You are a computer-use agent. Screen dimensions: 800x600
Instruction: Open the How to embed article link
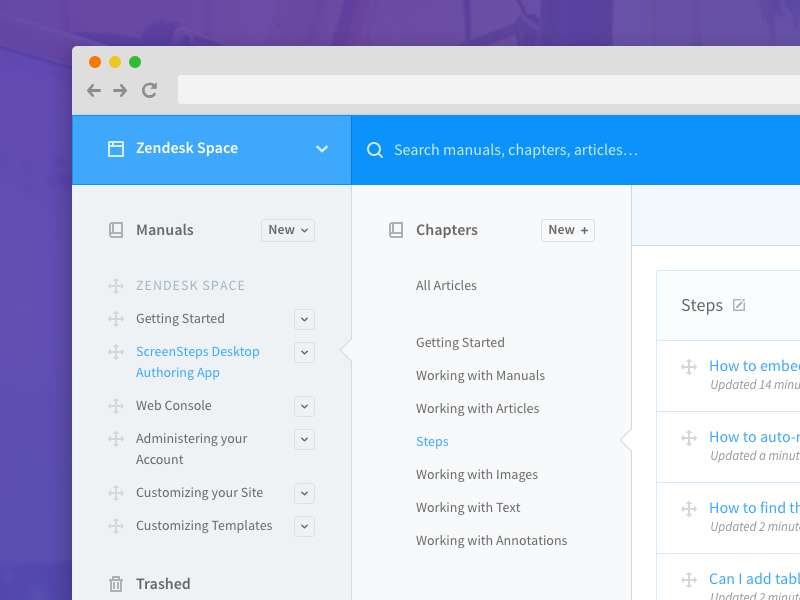point(754,366)
